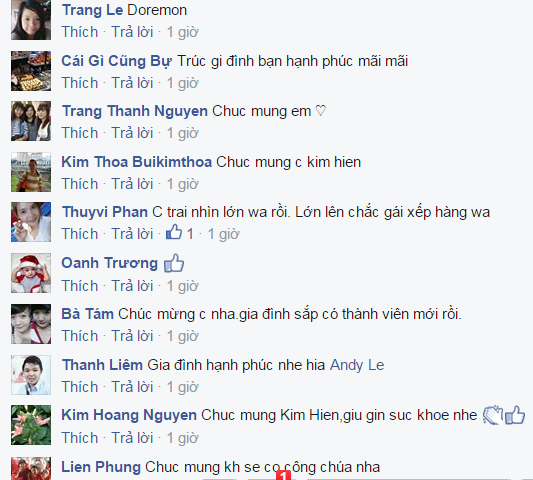Open Oanh Trương's baby Santa avatar
This screenshot has height=480, width=533.
pyautogui.click(x=31, y=273)
